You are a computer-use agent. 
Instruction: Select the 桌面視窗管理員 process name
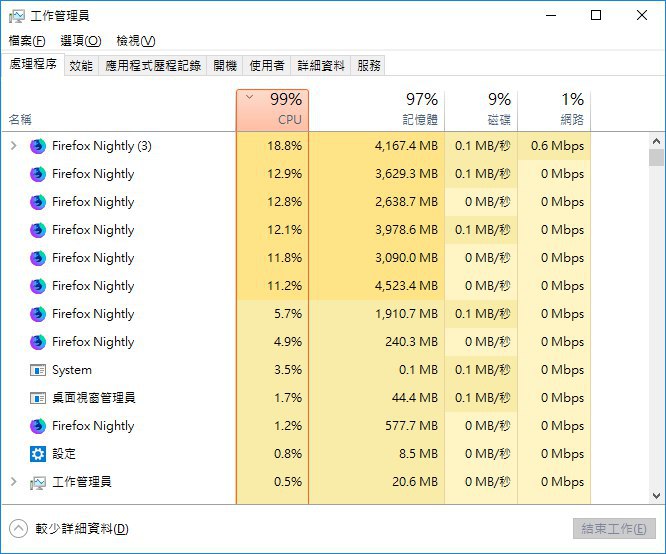[94, 398]
